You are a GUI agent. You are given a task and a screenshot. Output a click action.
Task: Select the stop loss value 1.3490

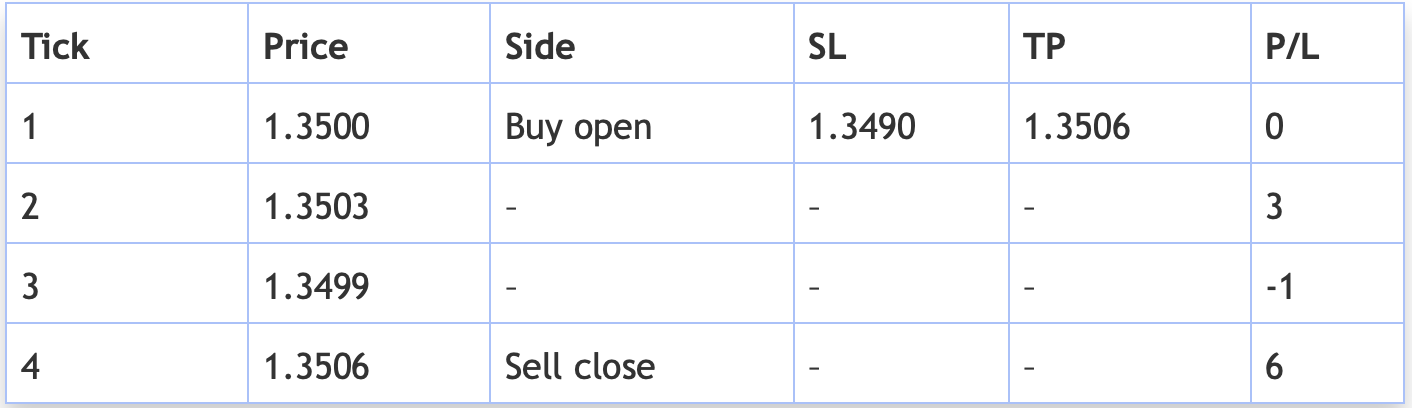point(861,127)
